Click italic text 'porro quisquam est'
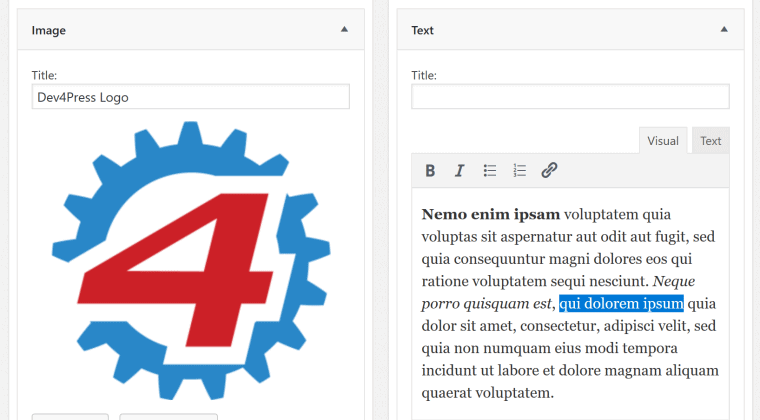760x420 pixels. click(486, 304)
